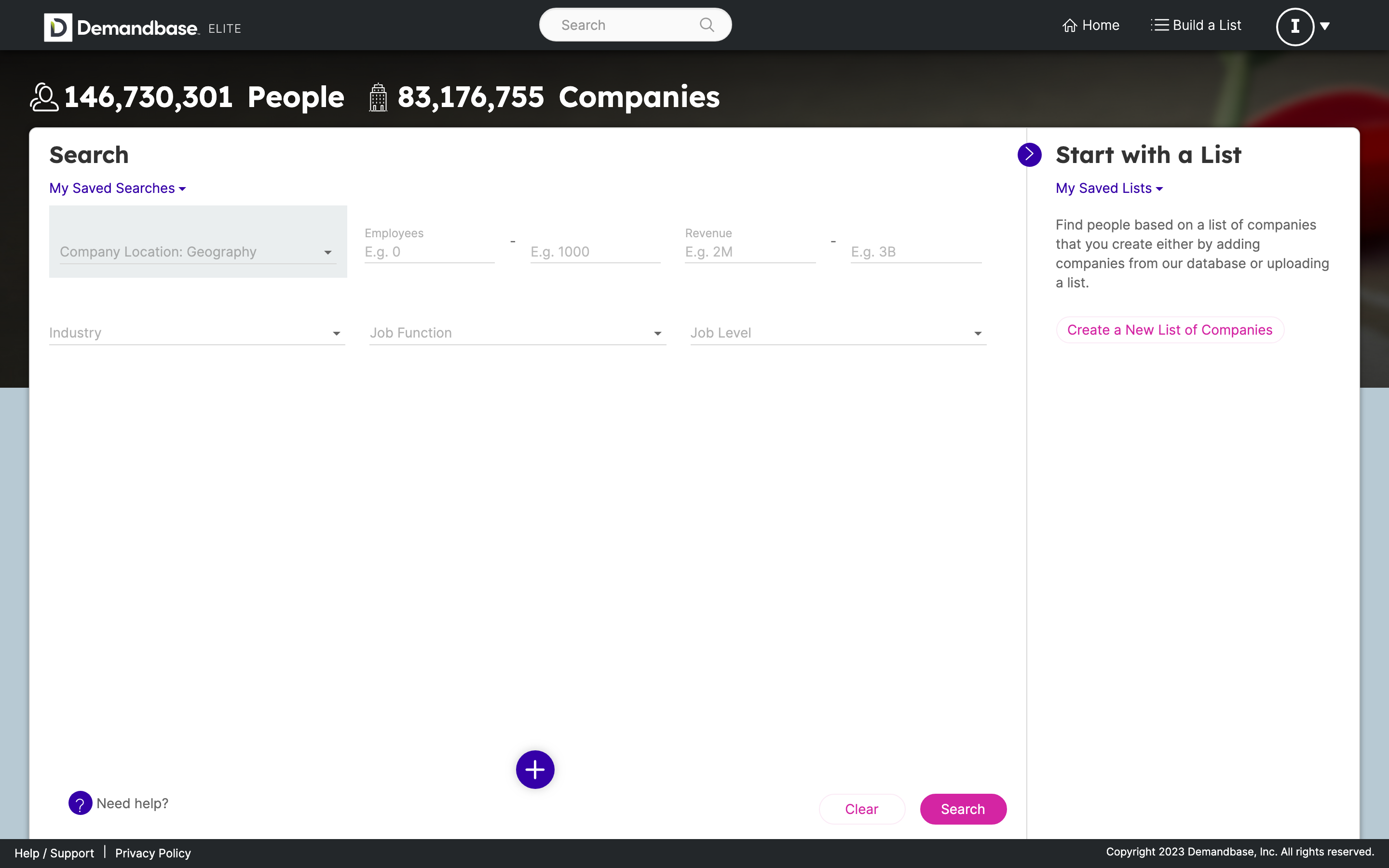Click the Demandbase logo icon

point(58,27)
